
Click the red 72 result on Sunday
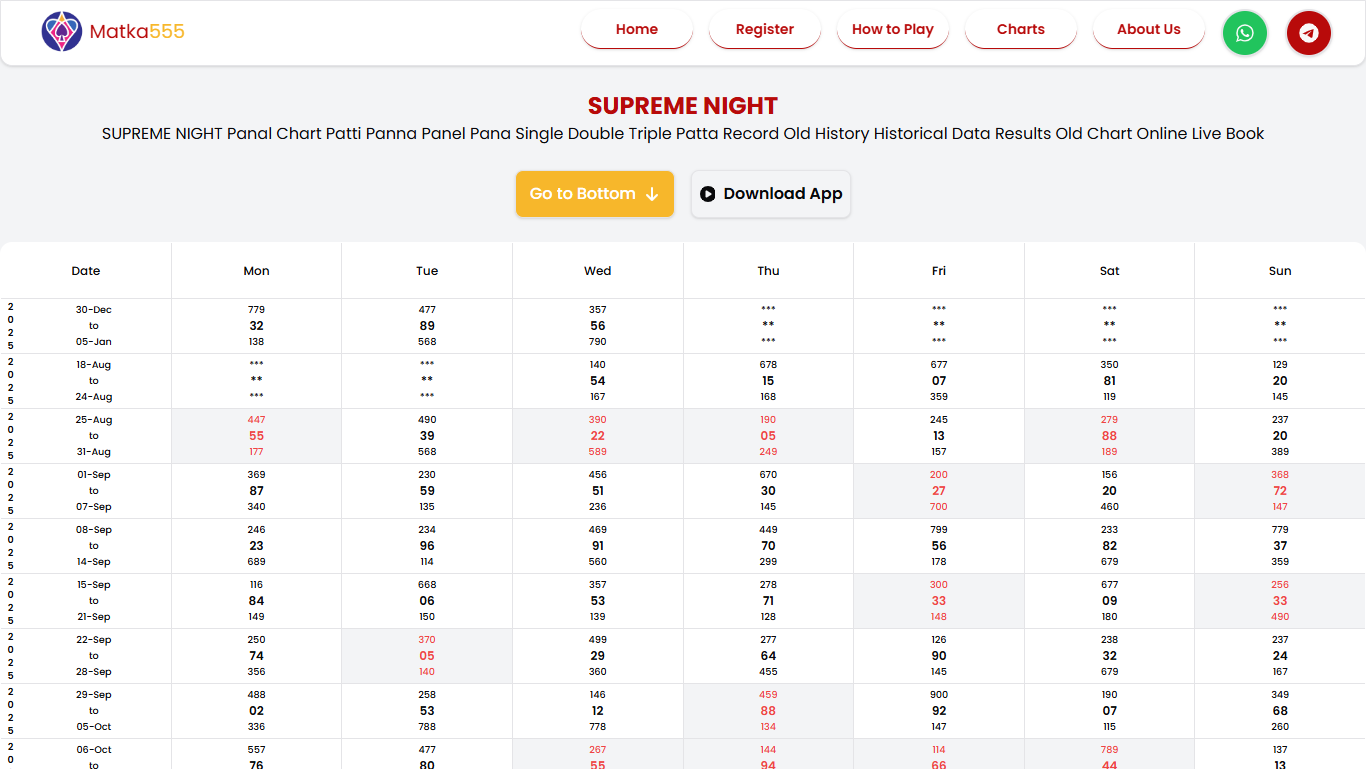click(x=1280, y=491)
